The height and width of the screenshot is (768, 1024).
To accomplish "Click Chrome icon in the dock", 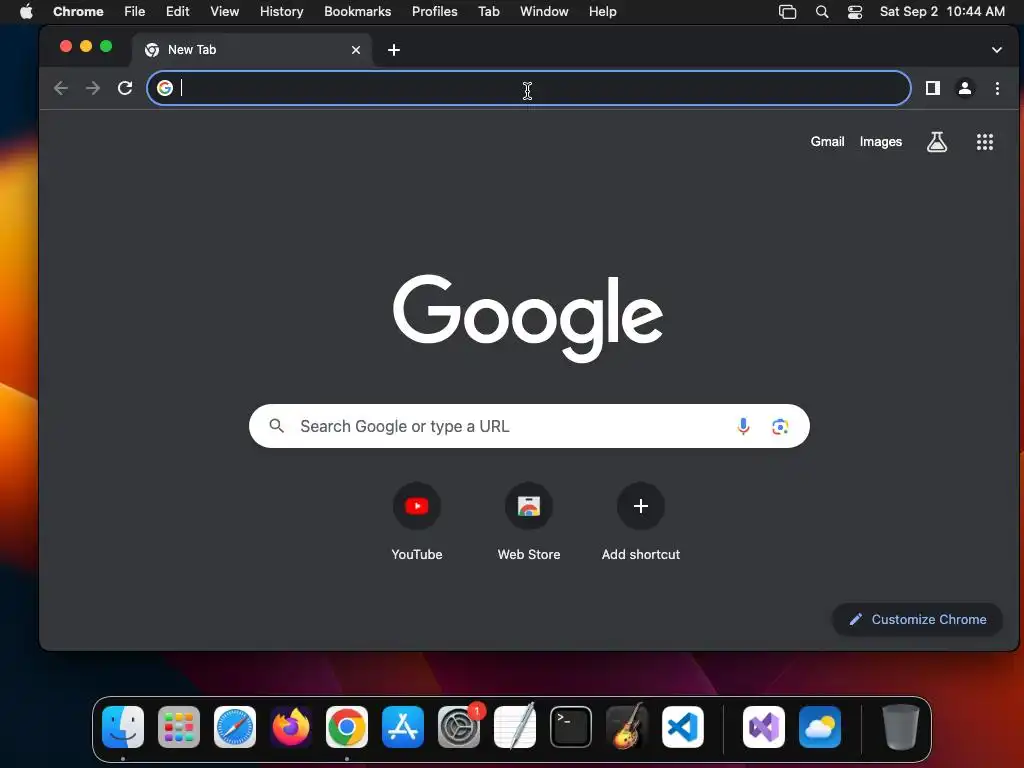I will 347,727.
